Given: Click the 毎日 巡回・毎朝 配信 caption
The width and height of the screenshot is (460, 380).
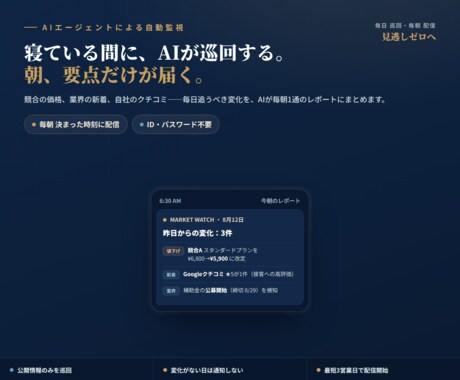Looking at the screenshot, I should (405, 26).
